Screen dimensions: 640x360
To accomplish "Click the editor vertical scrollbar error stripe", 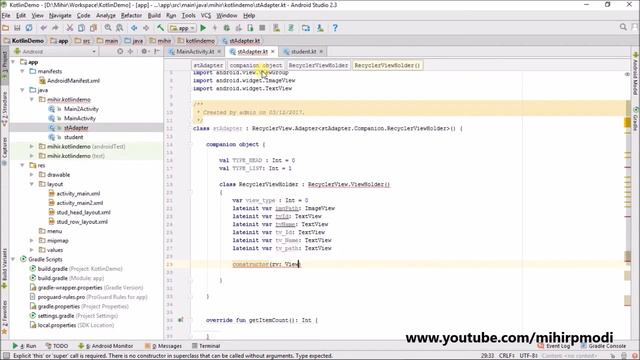I will 628,204.
